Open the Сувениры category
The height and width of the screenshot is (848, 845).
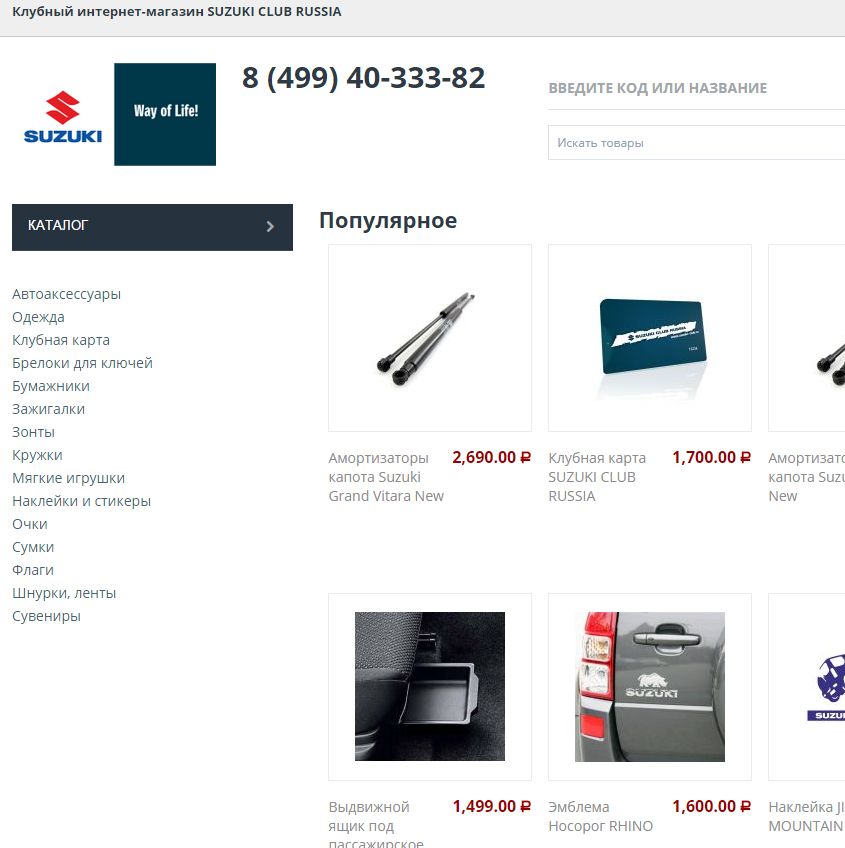point(47,617)
